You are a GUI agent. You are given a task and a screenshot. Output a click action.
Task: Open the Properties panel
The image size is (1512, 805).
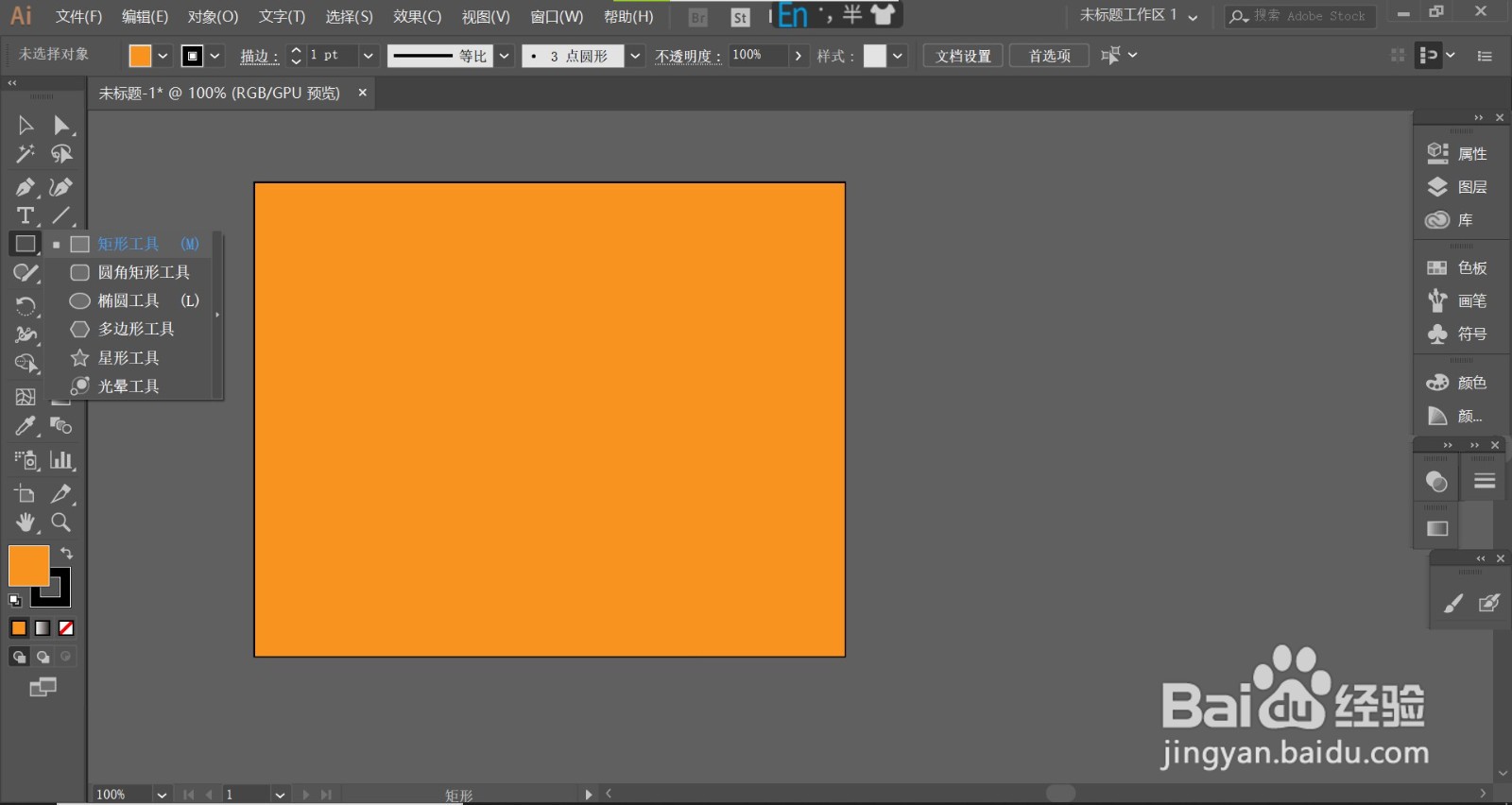click(x=1457, y=154)
